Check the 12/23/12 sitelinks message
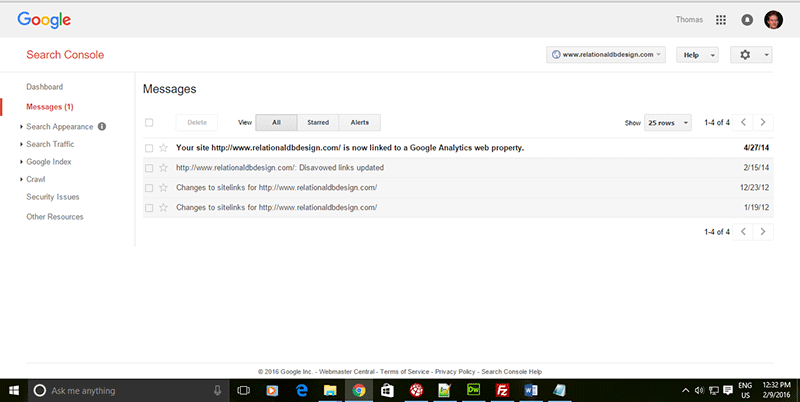Image resolution: width=800 pixels, height=402 pixels. (149, 188)
